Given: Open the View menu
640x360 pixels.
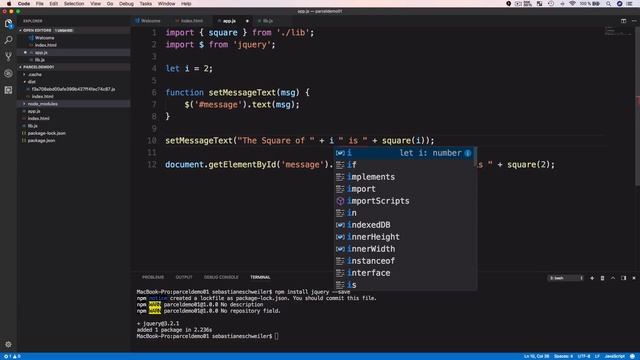Looking at the screenshot, I should tap(96, 4).
